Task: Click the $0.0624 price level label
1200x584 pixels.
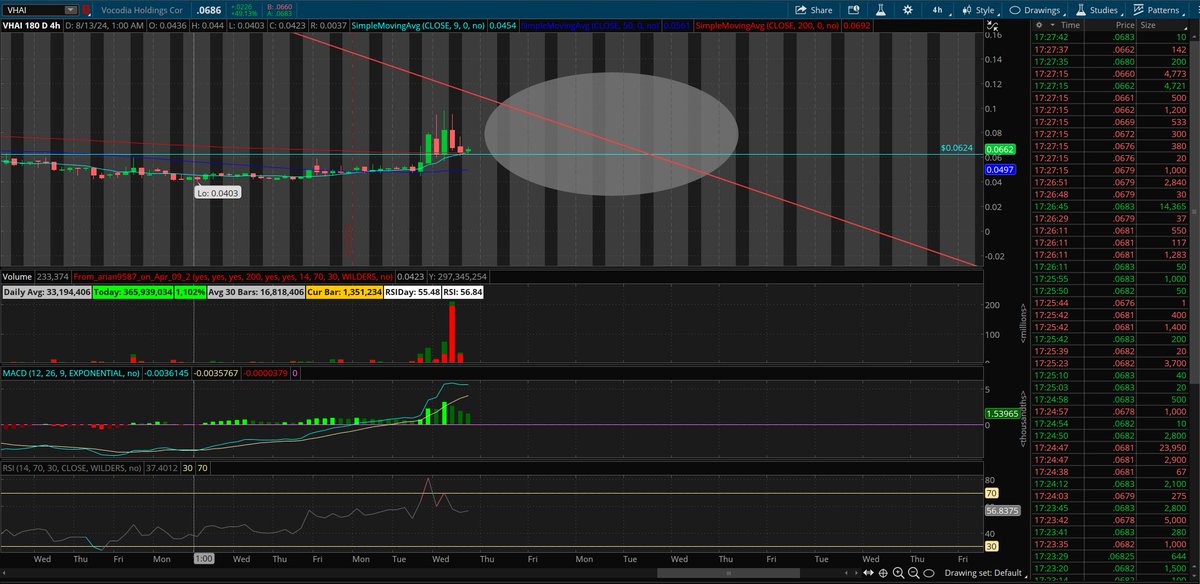Action: [956, 148]
